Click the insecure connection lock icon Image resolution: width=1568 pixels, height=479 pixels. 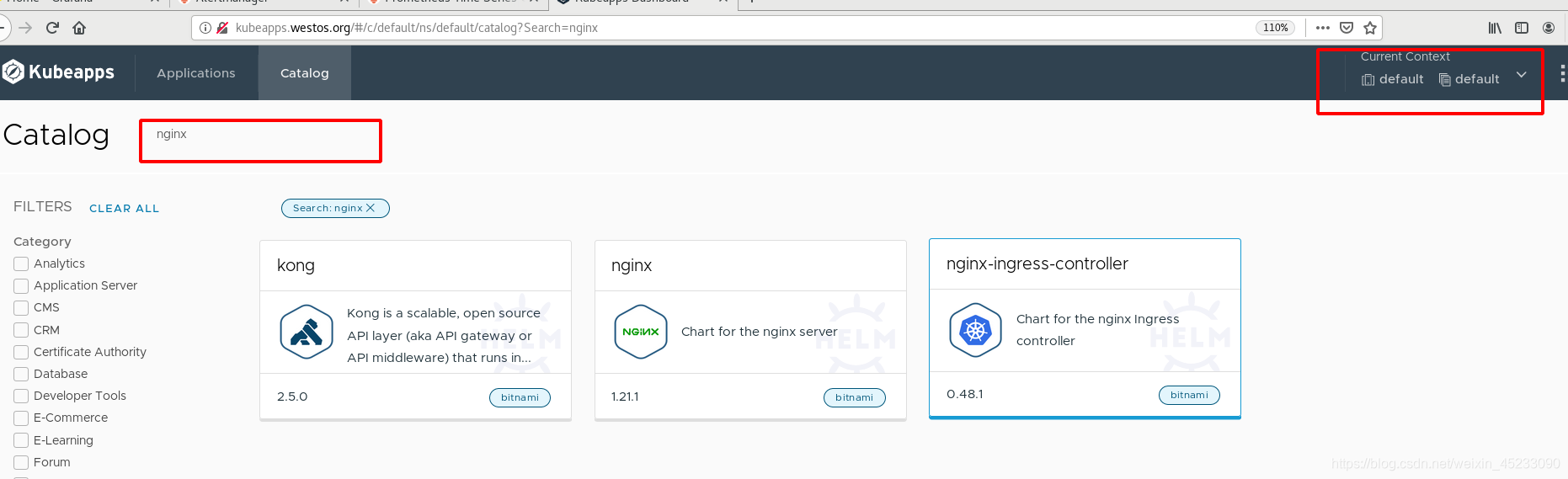pos(222,28)
